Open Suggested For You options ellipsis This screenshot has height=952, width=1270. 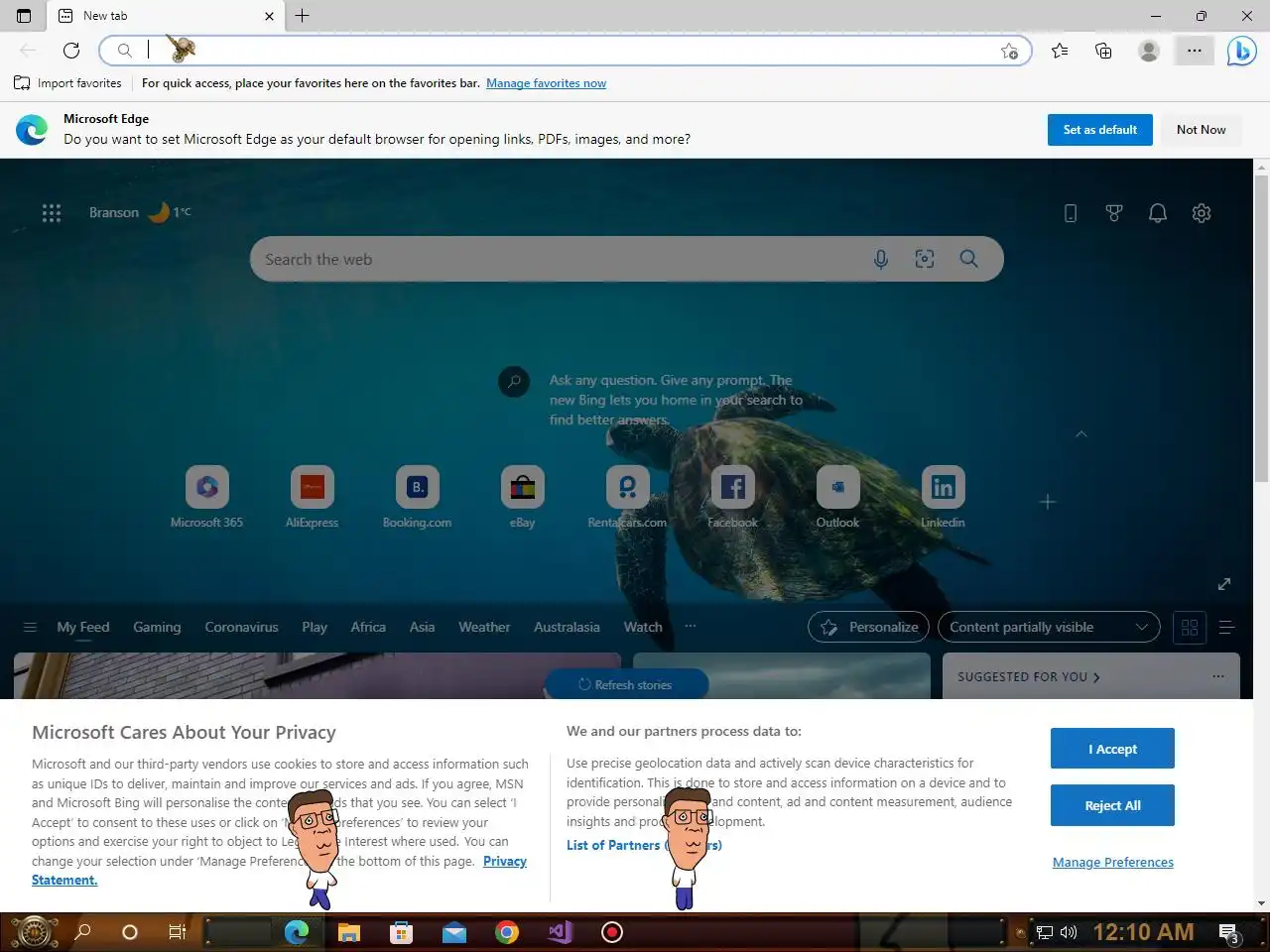point(1217,676)
